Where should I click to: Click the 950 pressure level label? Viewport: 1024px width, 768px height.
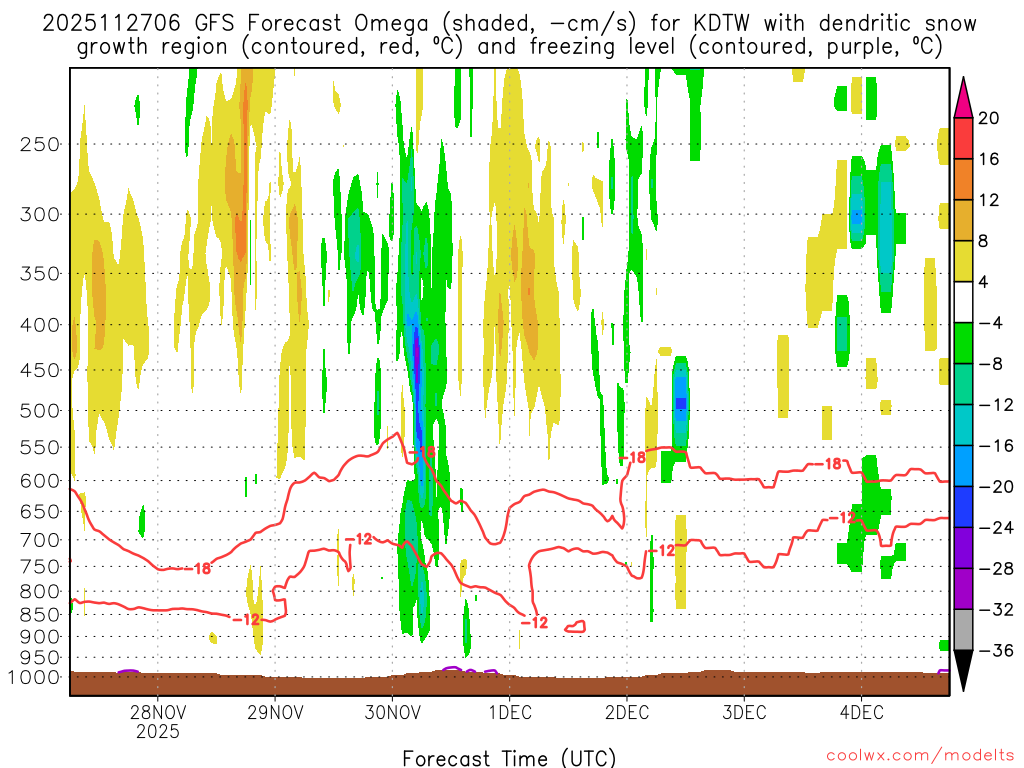point(40,658)
